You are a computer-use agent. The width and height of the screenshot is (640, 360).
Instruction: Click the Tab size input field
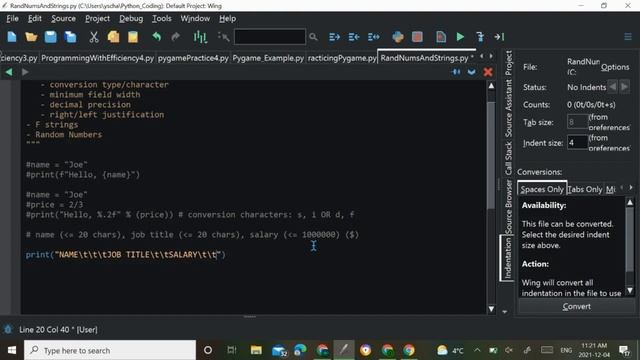577,122
